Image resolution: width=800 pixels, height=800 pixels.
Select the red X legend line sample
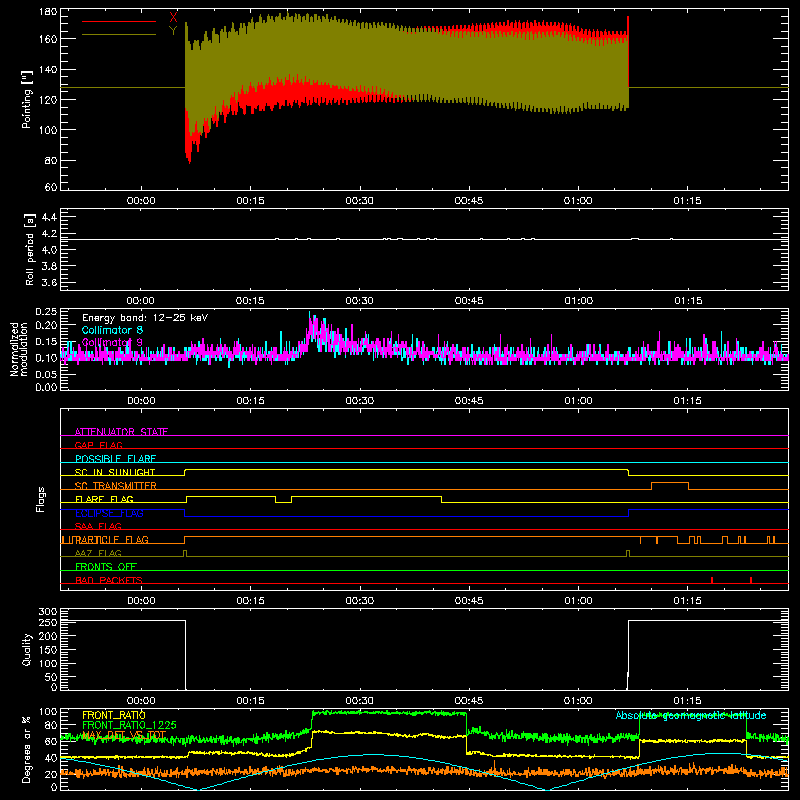[x=119, y=21]
